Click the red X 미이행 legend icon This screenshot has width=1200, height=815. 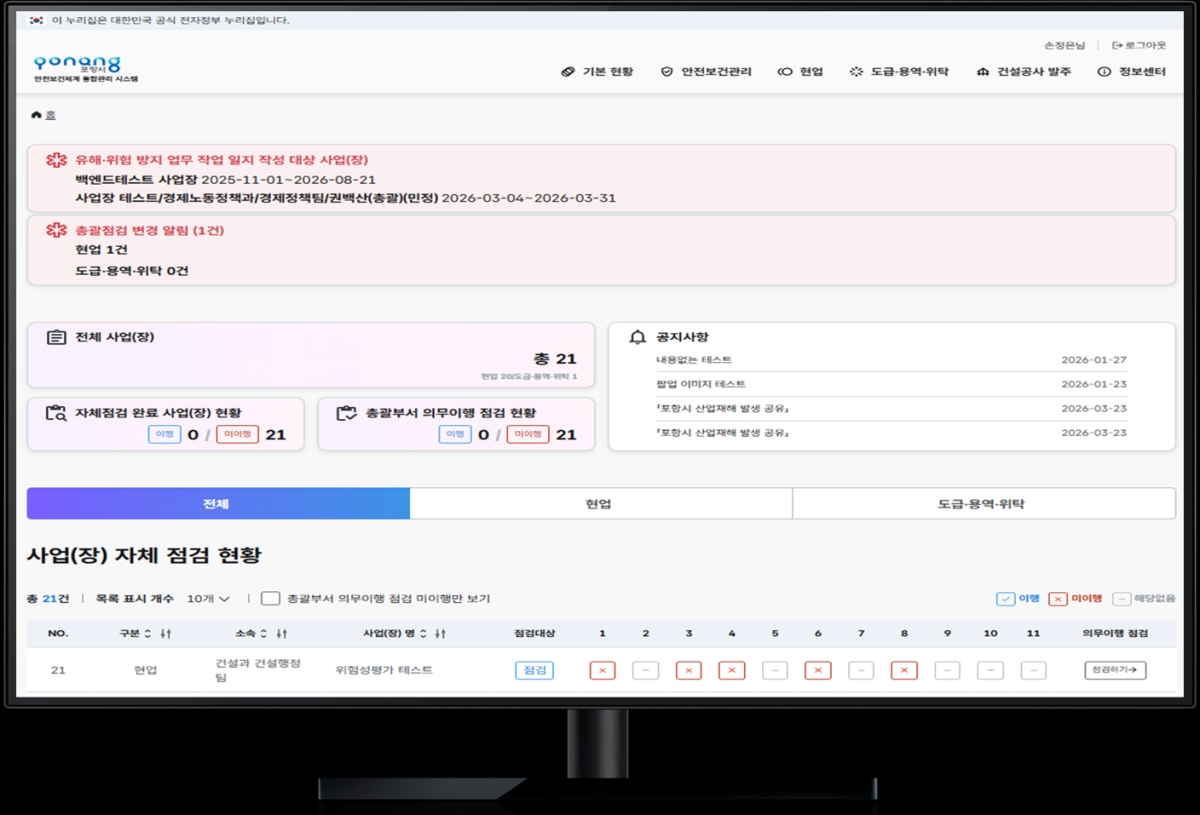pyautogui.click(x=1058, y=599)
